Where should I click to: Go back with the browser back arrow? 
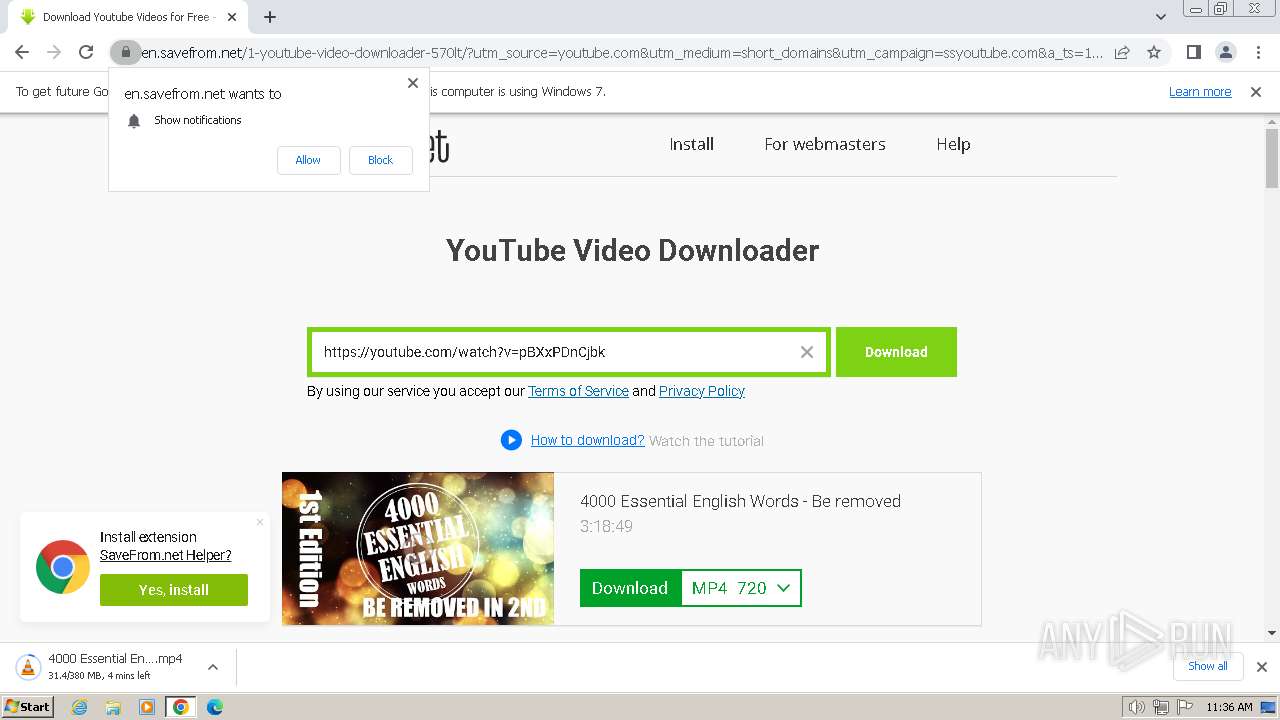pos(22,52)
